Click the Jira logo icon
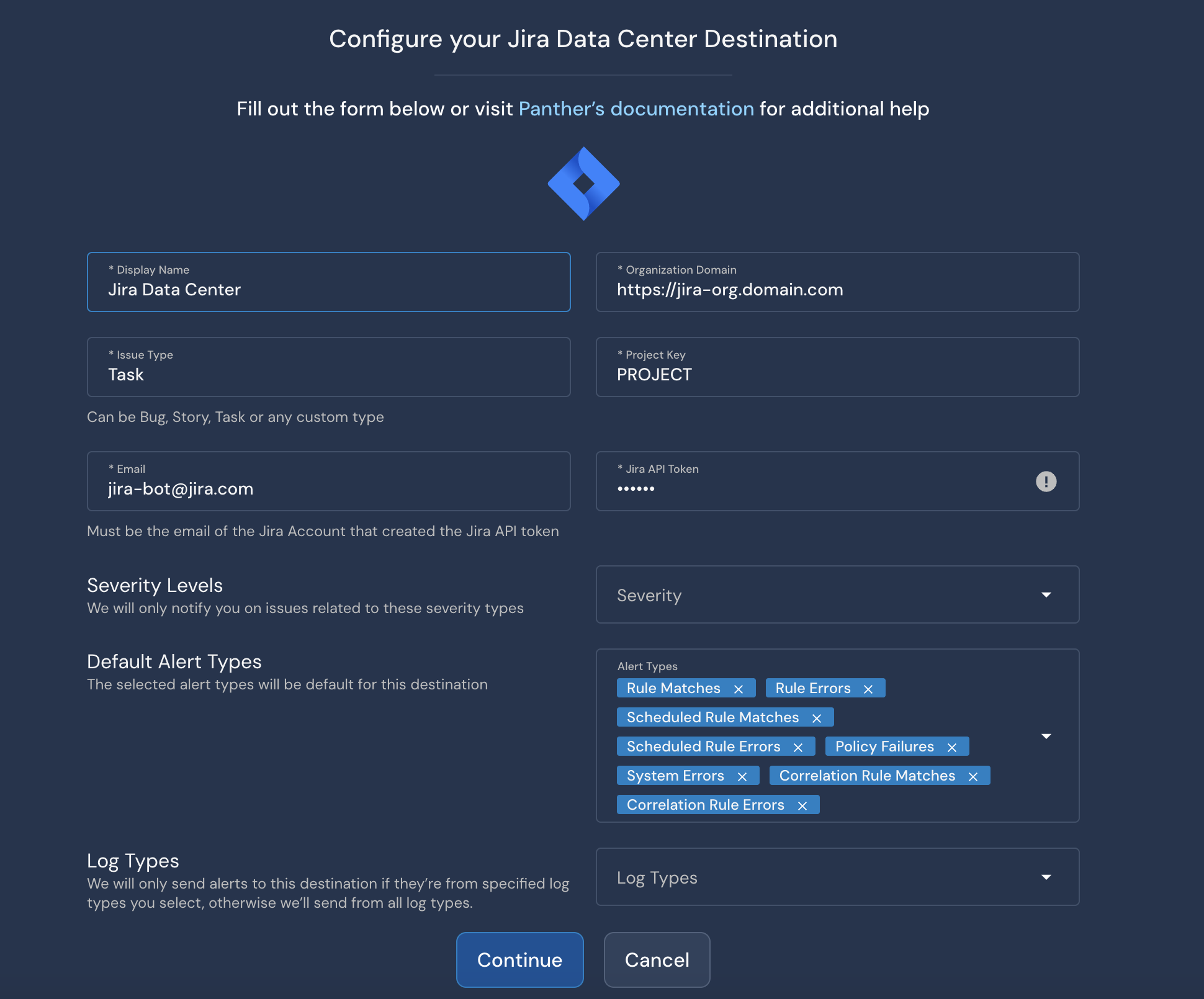The image size is (1204, 999). coord(583,184)
